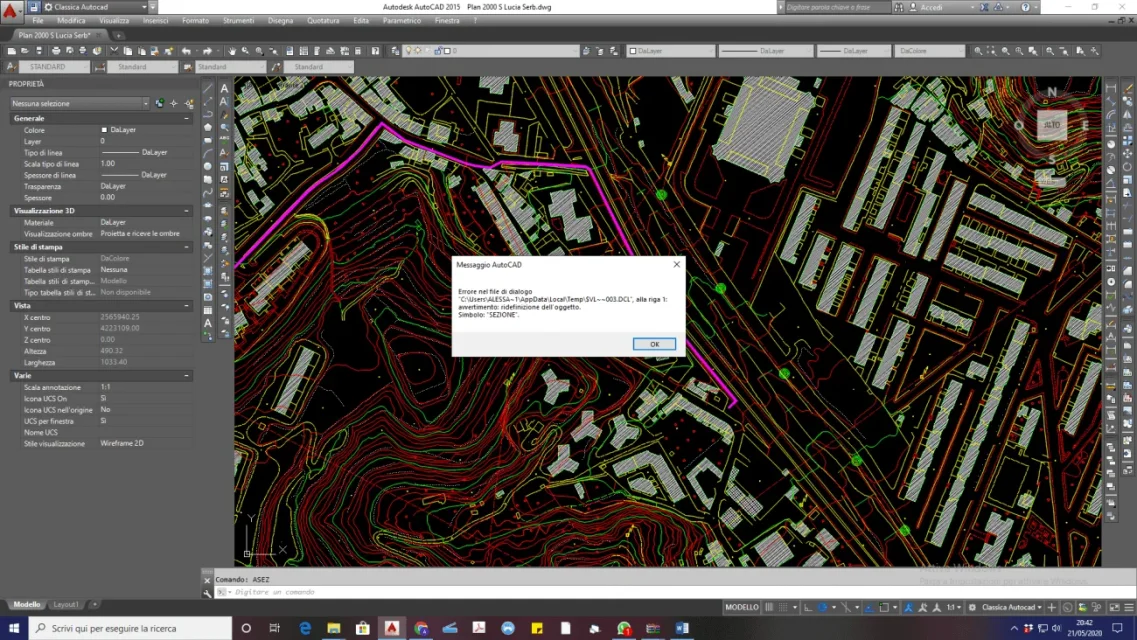Toggle MODELLO model space button
Image resolution: width=1137 pixels, height=640 pixels.
tap(741, 607)
